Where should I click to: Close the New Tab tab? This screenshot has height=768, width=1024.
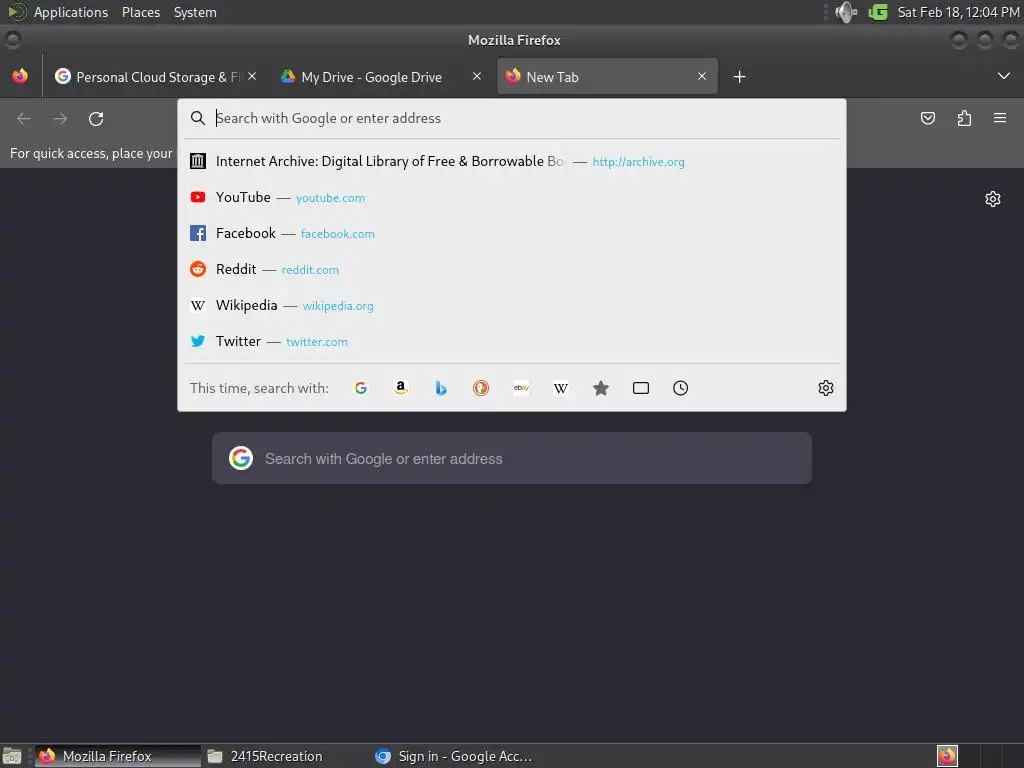(702, 76)
